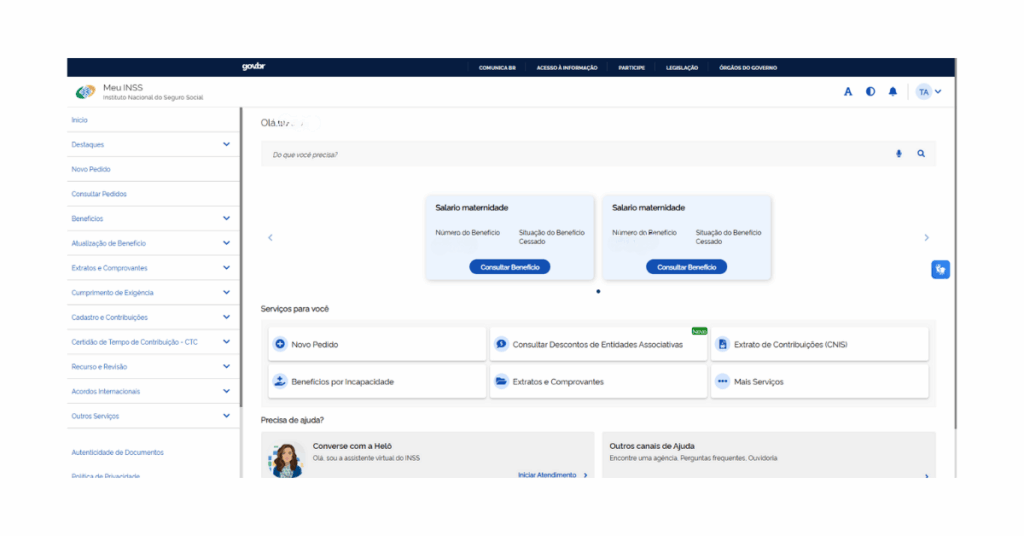Image resolution: width=1024 pixels, height=536 pixels.
Task: Click the microphone voice search icon
Action: (x=898, y=154)
